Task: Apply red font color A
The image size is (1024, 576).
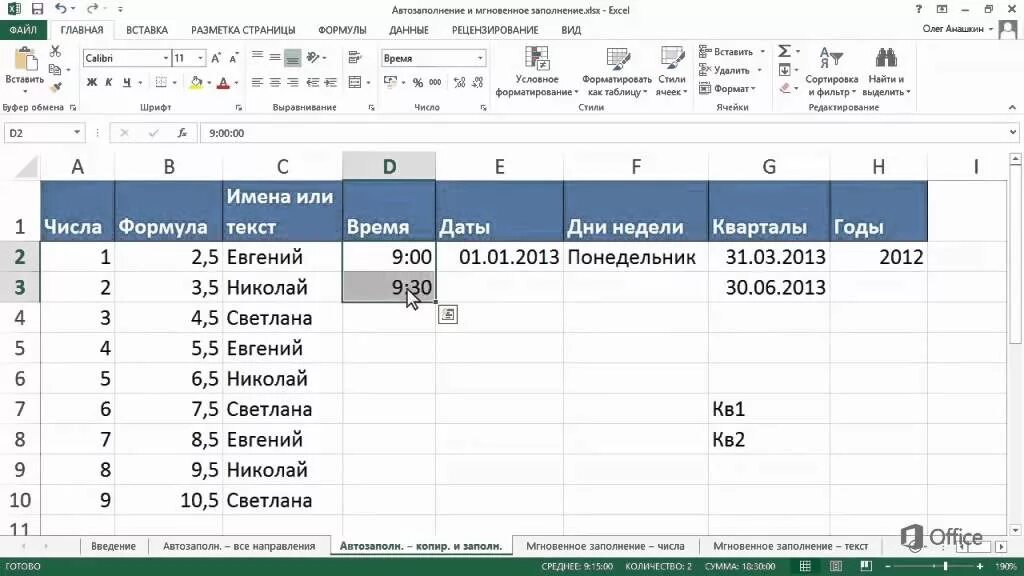Action: click(x=223, y=82)
